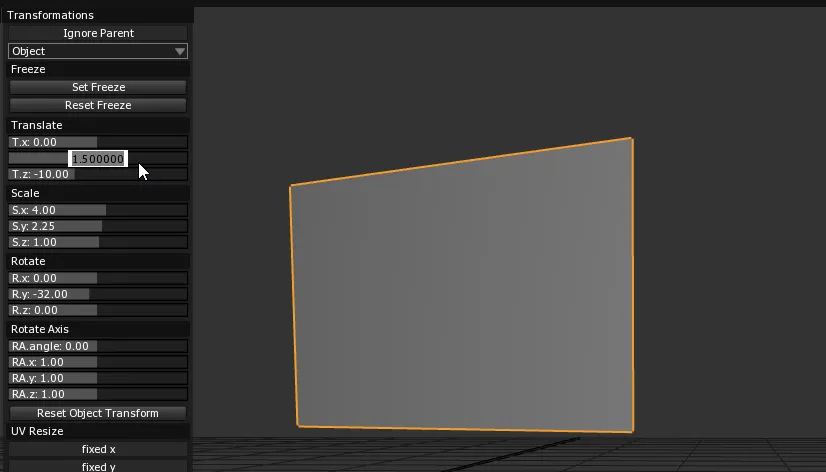Click the Scale section label
The height and width of the screenshot is (472, 826).
[x=25, y=193]
